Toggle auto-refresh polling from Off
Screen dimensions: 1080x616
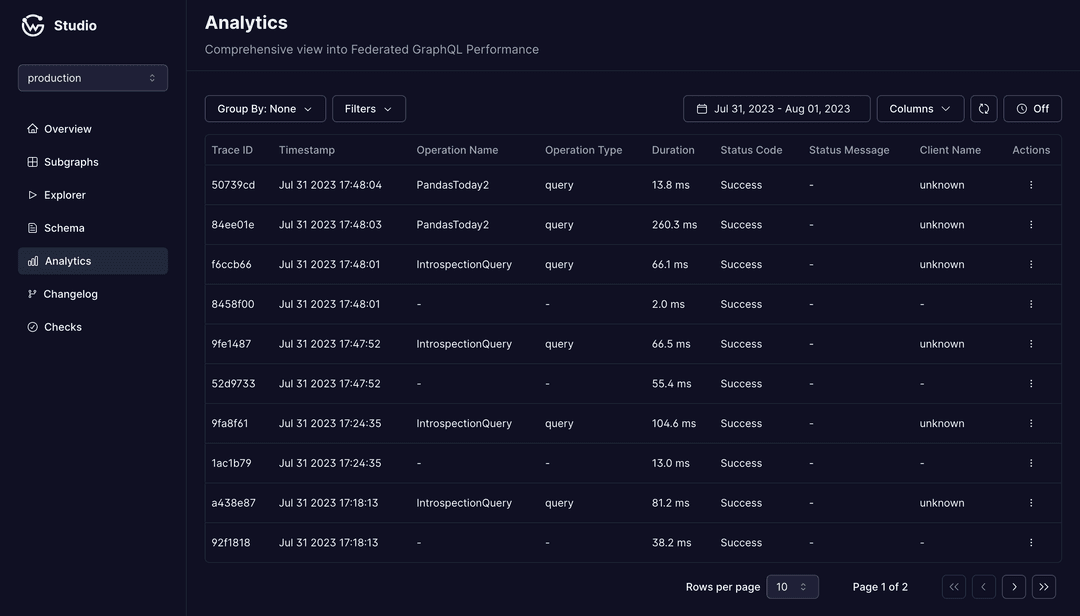click(x=1032, y=108)
